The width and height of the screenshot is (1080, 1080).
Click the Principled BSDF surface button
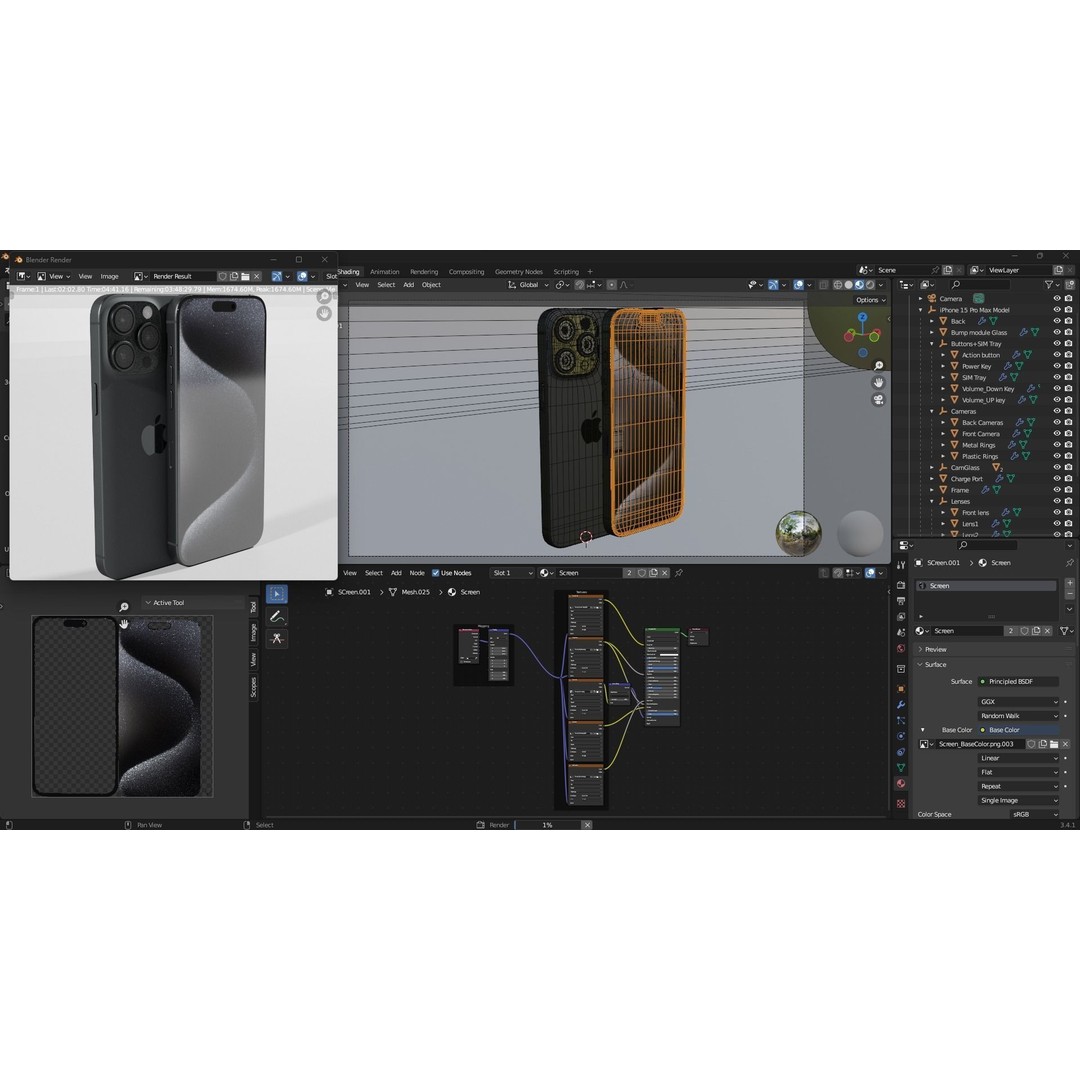click(1018, 682)
